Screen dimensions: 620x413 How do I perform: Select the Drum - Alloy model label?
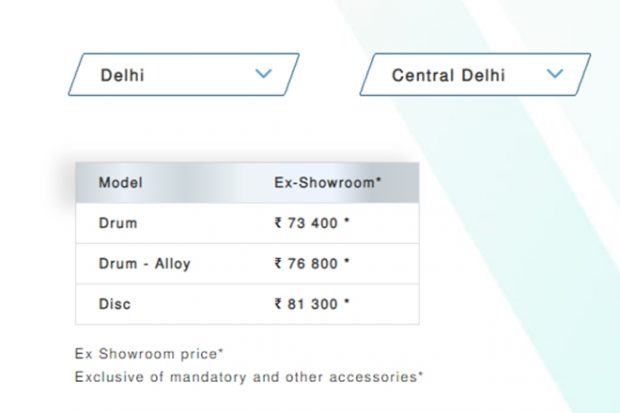(x=144, y=264)
